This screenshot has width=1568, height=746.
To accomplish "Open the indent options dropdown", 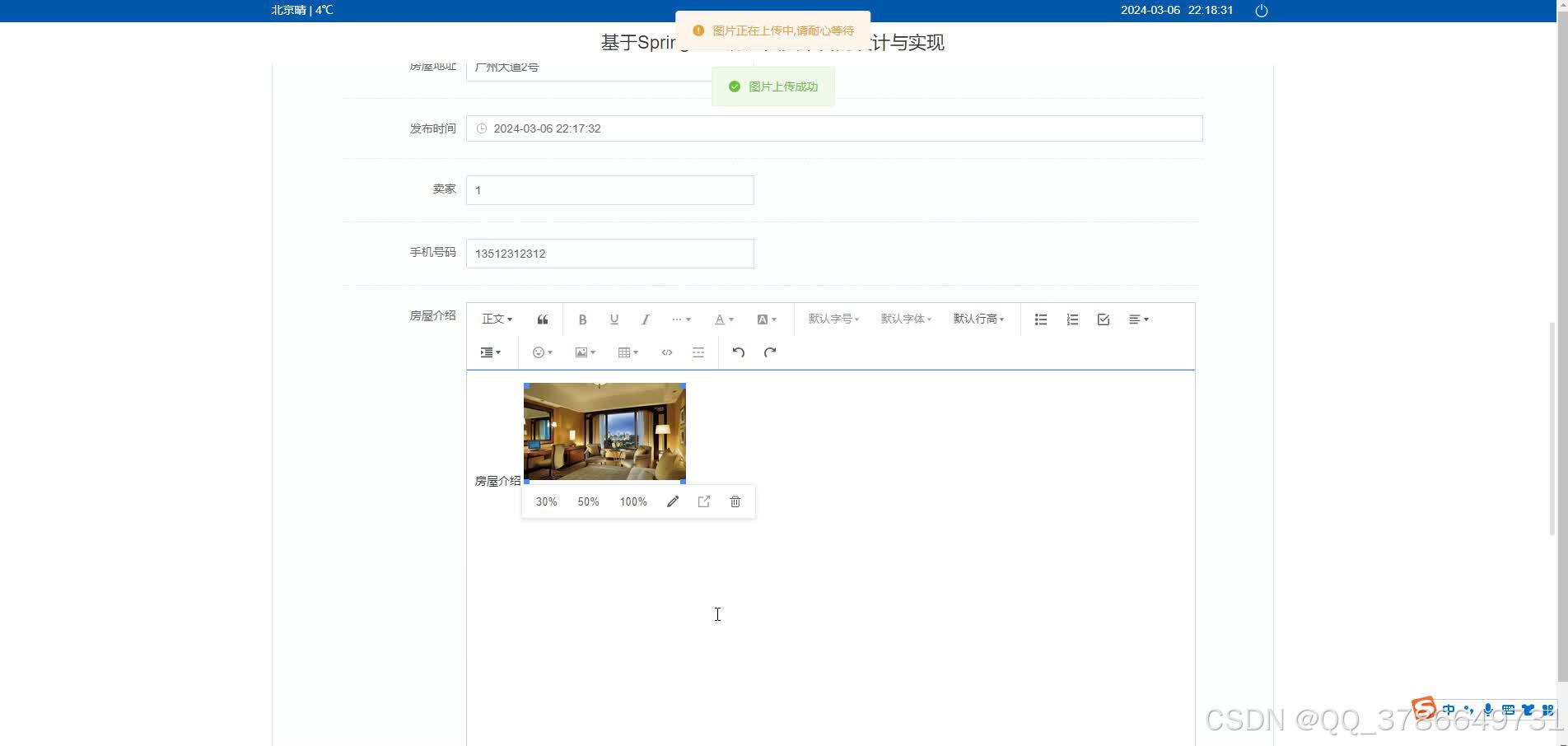I will point(490,352).
